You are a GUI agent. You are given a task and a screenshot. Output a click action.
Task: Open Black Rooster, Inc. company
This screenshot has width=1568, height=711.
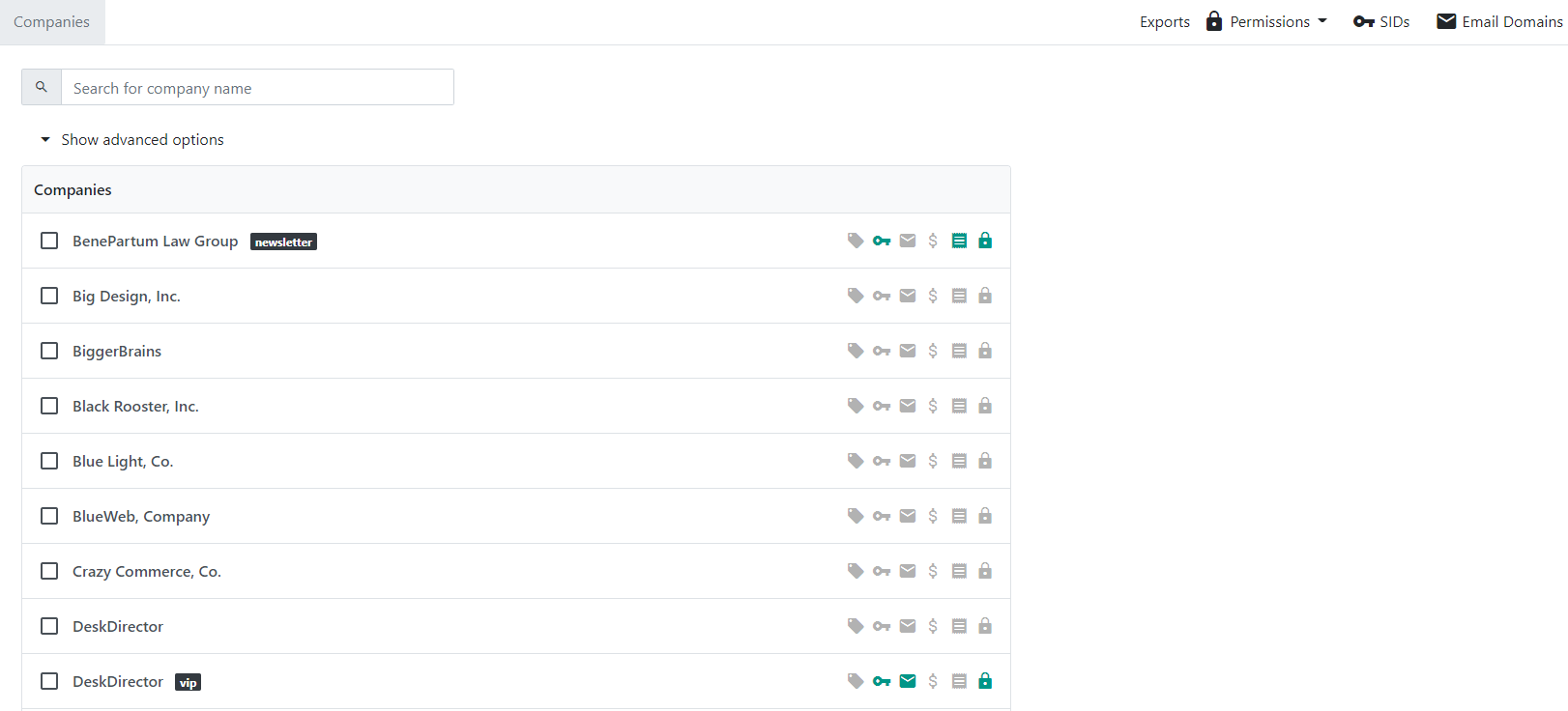135,407
